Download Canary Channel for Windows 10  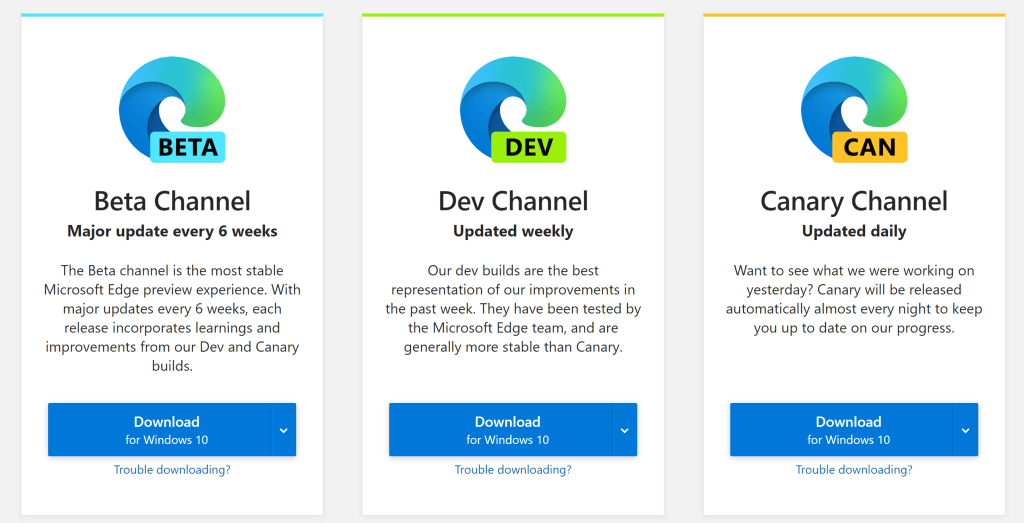coord(841,430)
